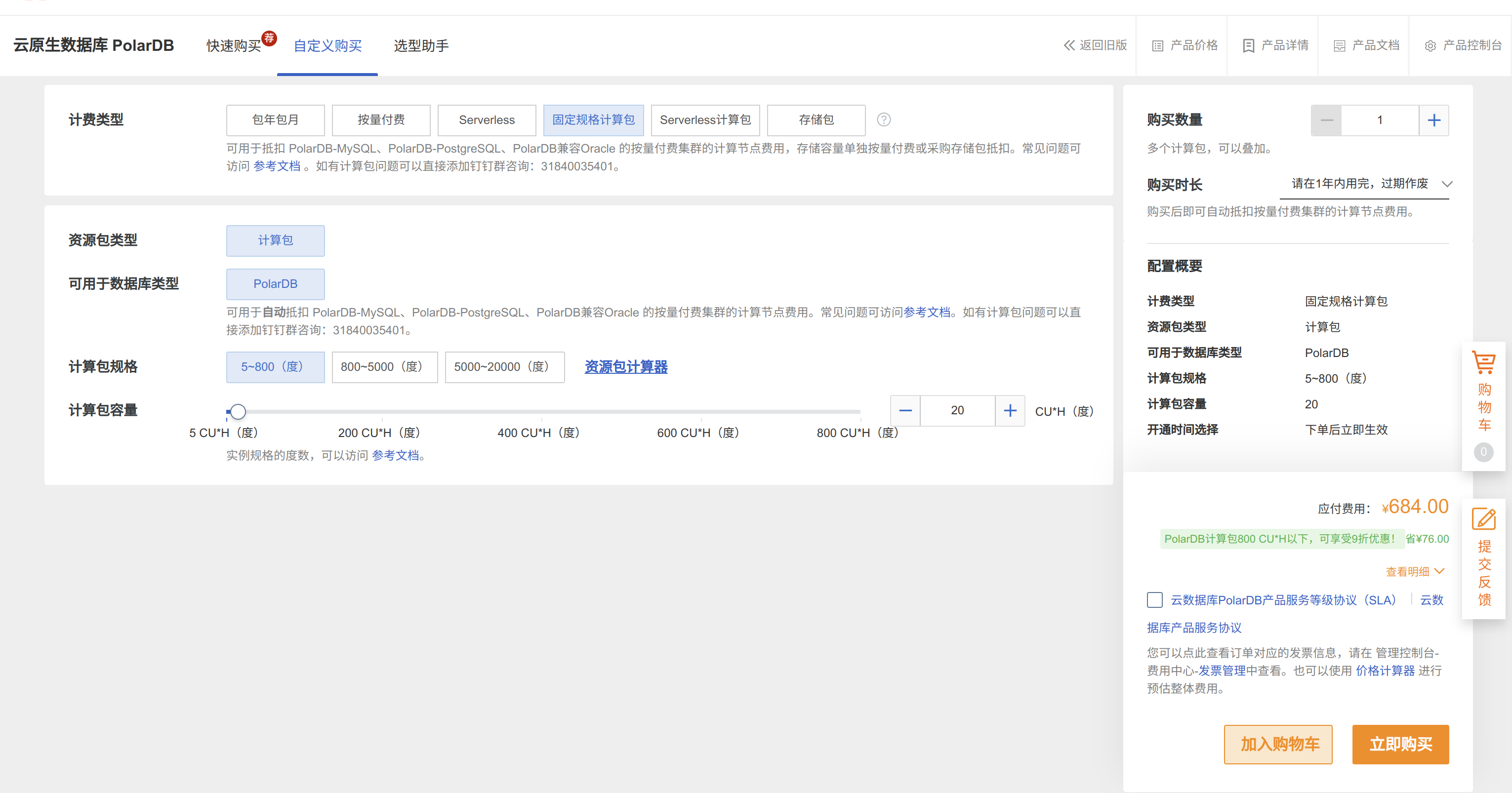Open 参考文档 link under 计费类型 description
This screenshot has height=793, width=1512.
click(277, 166)
